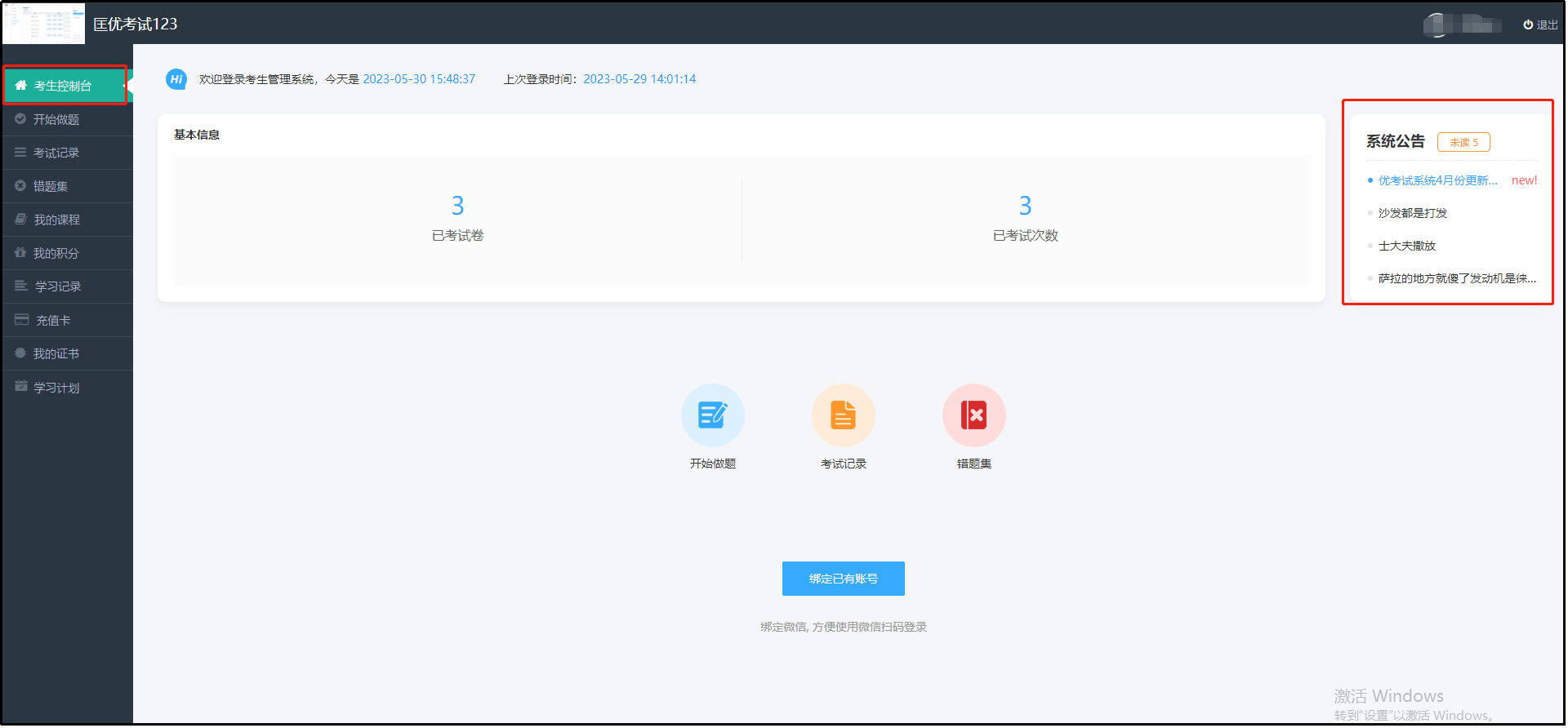This screenshot has height=728, width=1568.
Task: Click the red 错题集 round icon
Action: point(973,415)
